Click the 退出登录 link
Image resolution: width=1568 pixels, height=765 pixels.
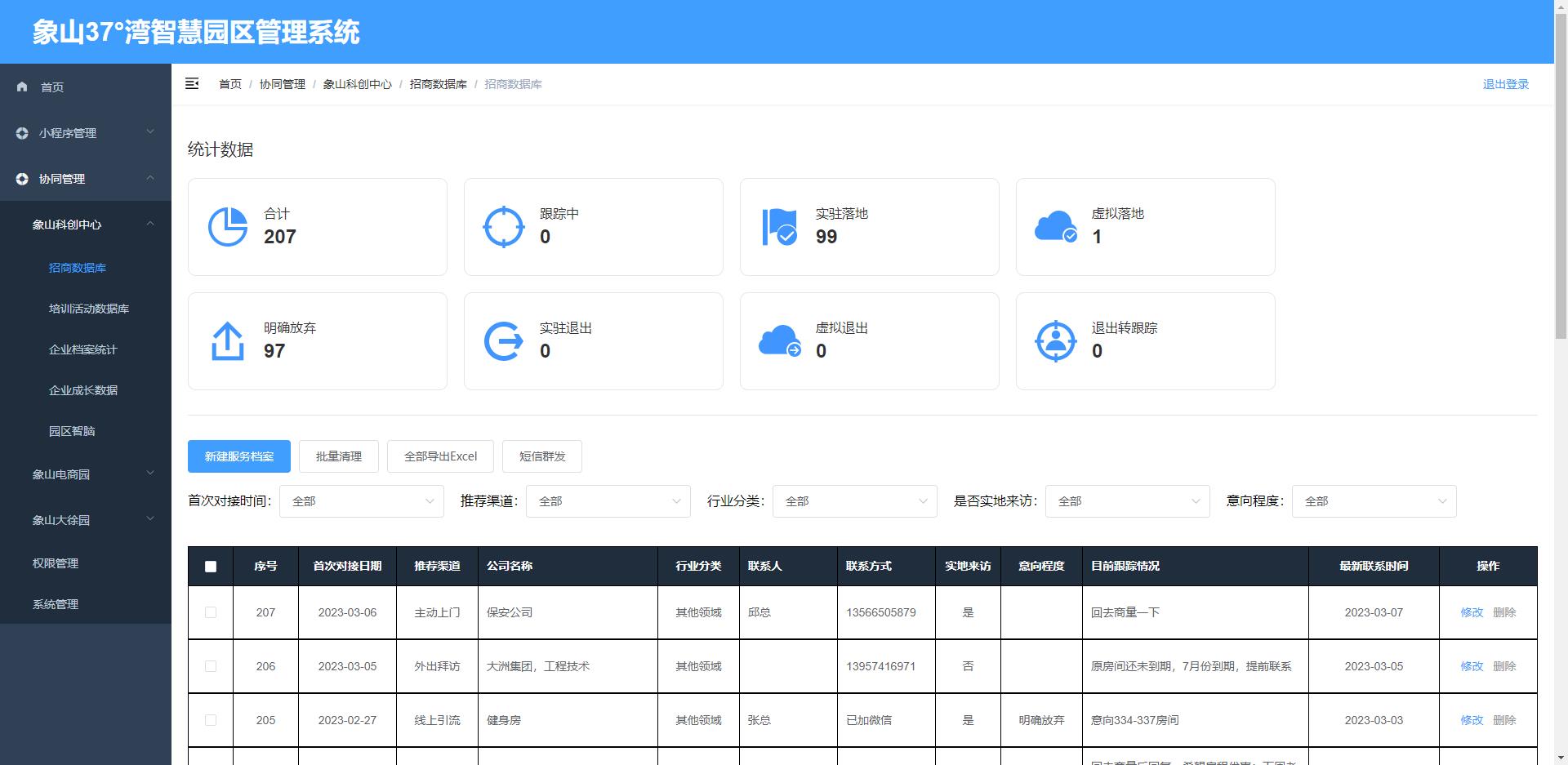click(1506, 84)
